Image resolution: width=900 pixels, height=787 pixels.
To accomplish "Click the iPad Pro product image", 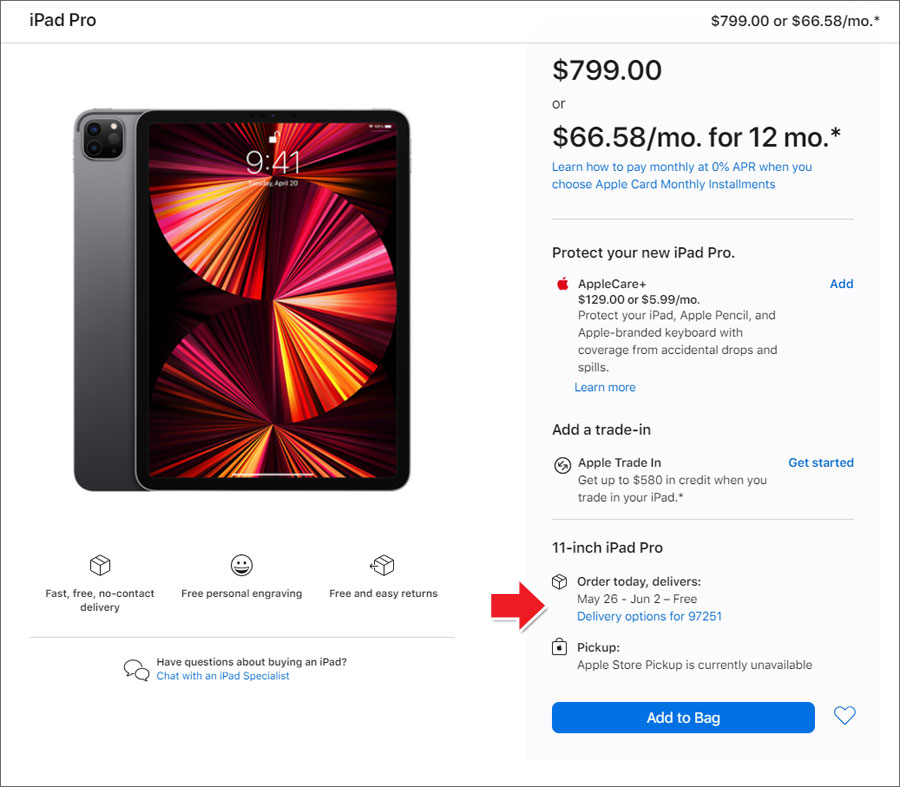I will coord(242,300).
